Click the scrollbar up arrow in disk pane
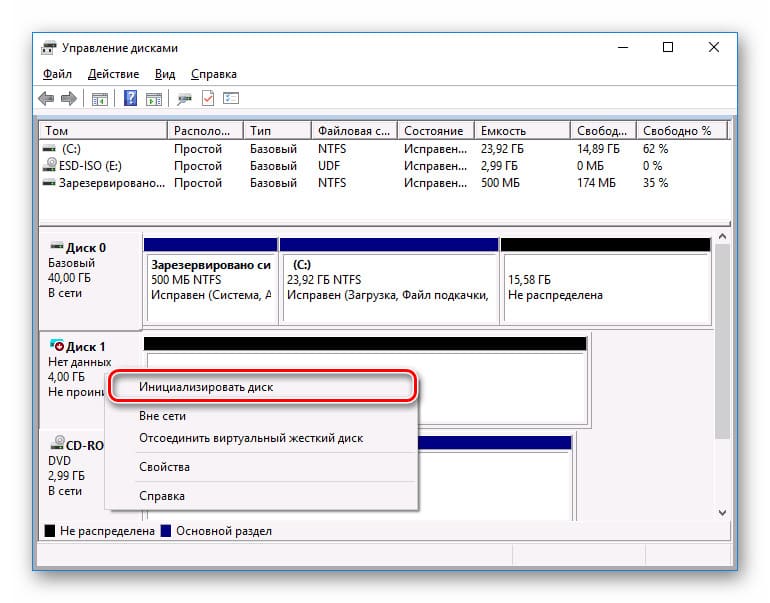770x603 pixels. pos(722,237)
